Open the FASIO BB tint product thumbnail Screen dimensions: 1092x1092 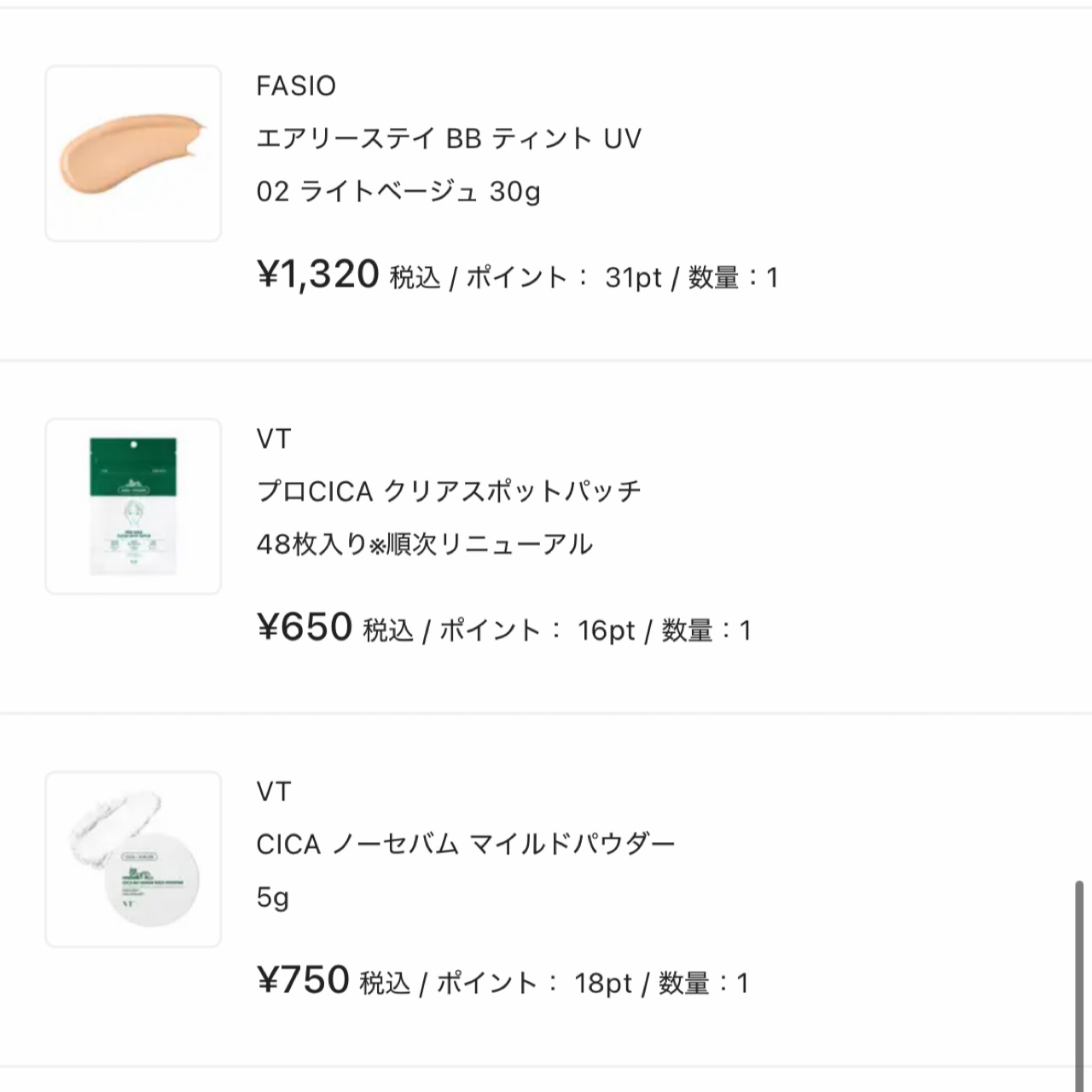[133, 154]
